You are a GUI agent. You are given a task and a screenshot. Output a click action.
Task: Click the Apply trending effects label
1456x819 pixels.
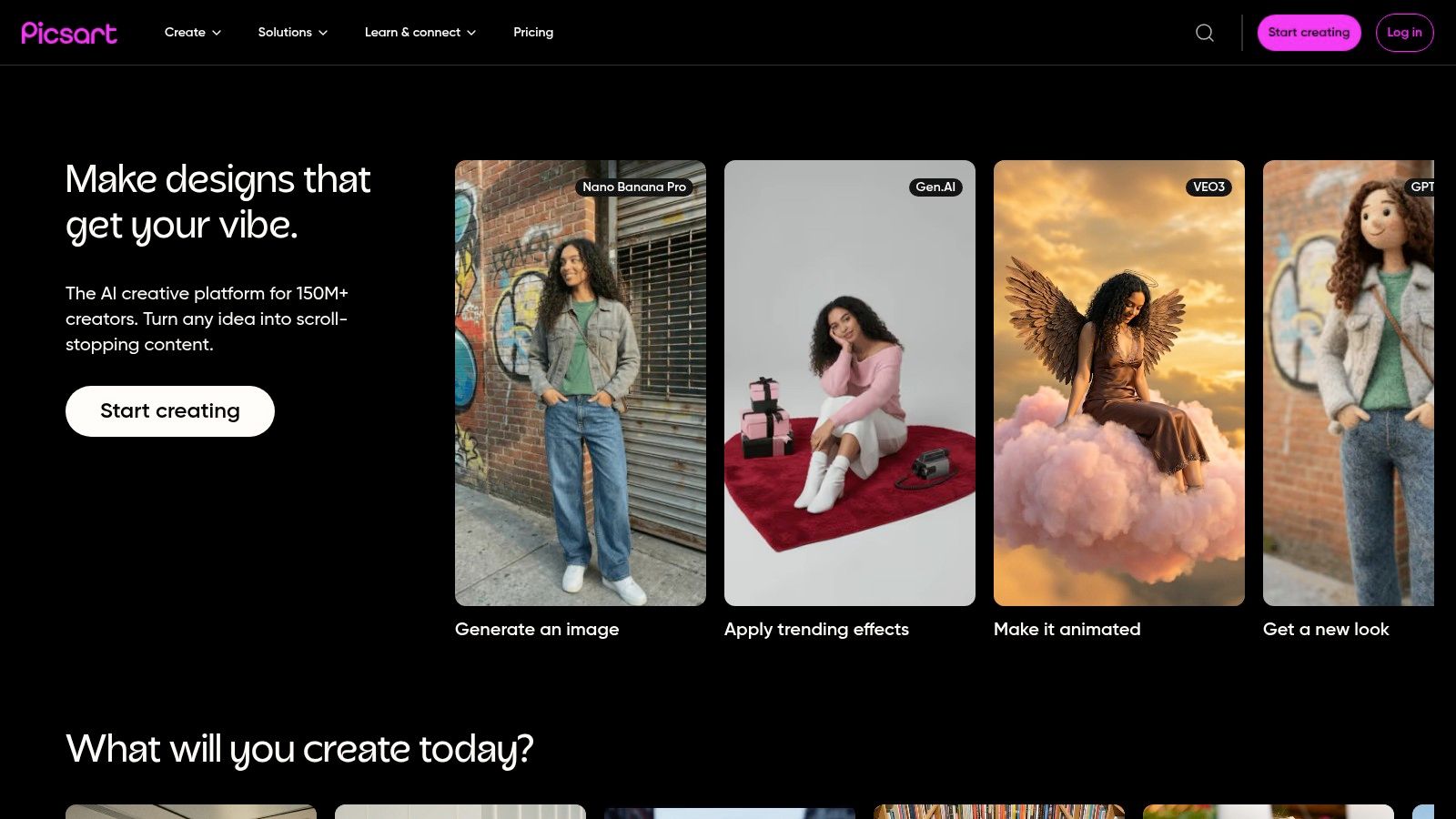click(x=816, y=629)
